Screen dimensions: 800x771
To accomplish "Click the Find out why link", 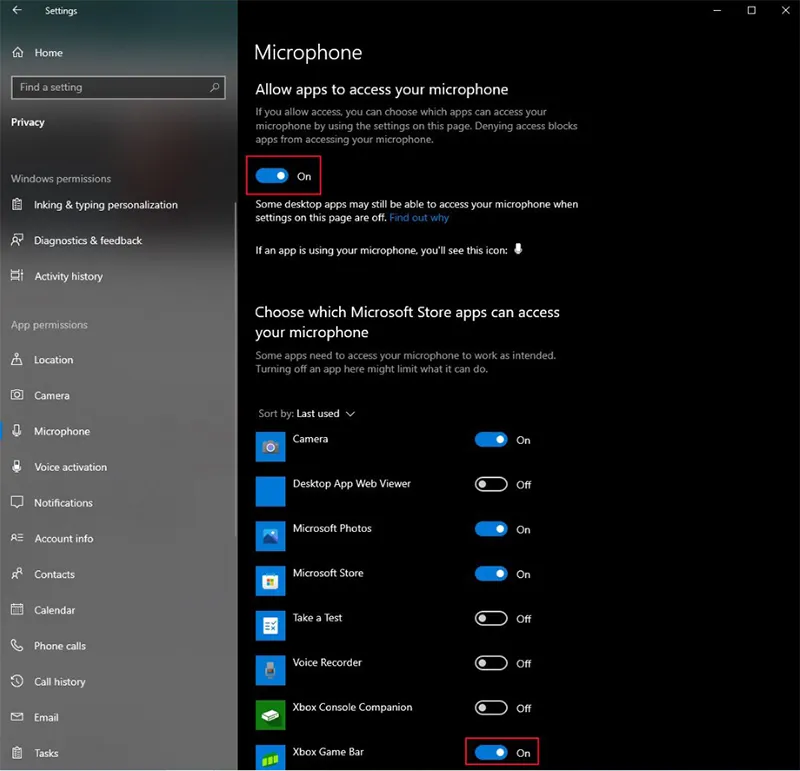I will tap(419, 218).
